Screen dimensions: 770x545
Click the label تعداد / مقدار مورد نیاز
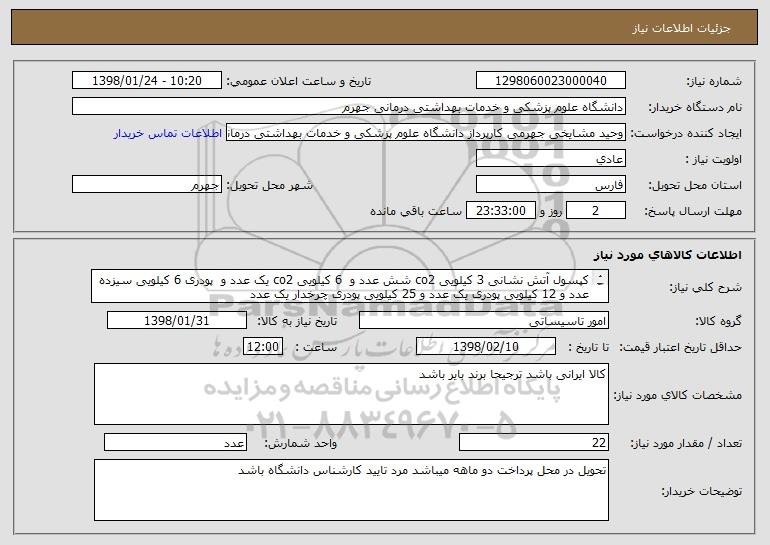pyautogui.click(x=686, y=443)
